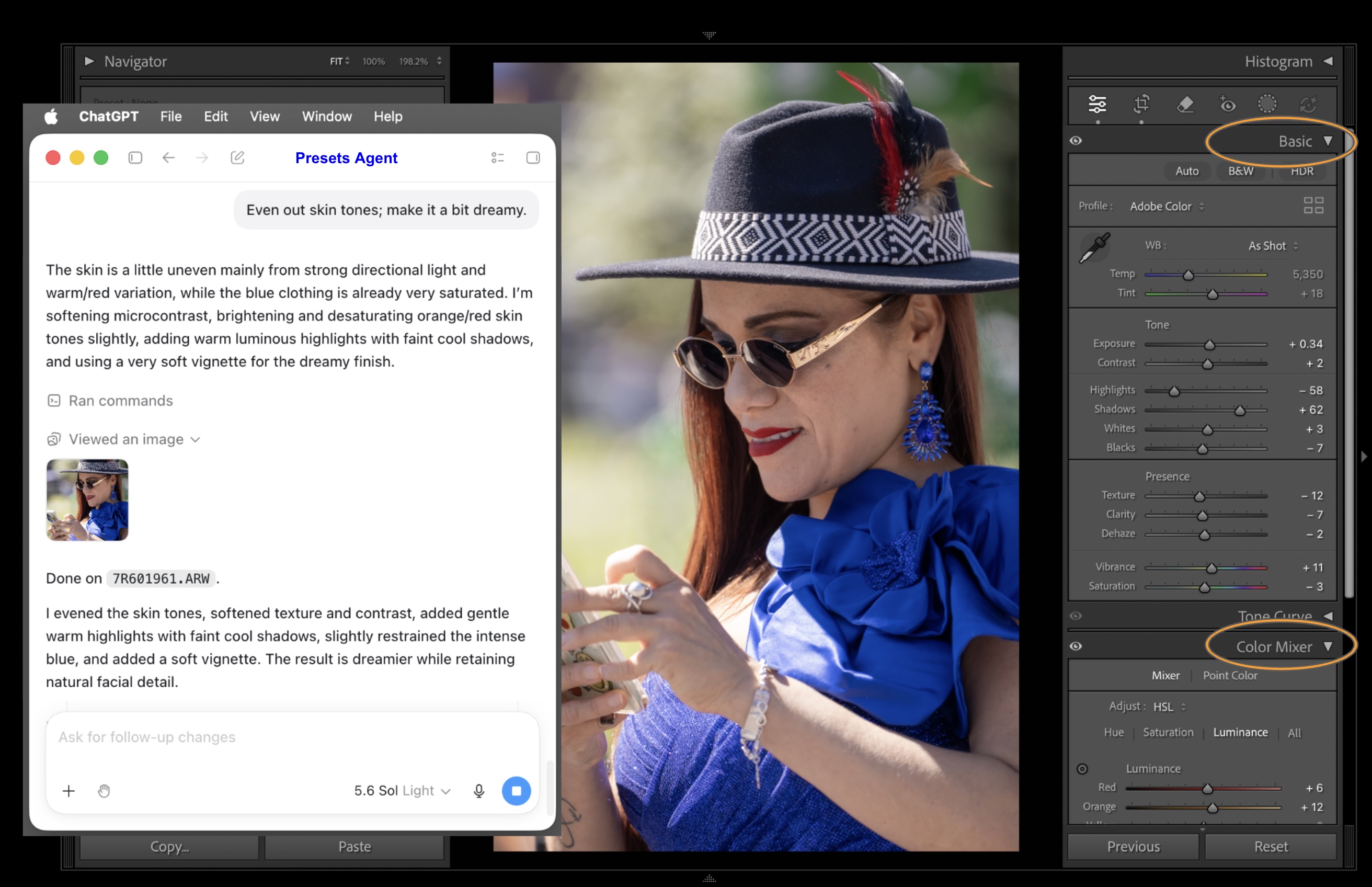This screenshot has width=1372, height=887.
Task: Go forward in ChatGPT window
Action: (x=201, y=158)
